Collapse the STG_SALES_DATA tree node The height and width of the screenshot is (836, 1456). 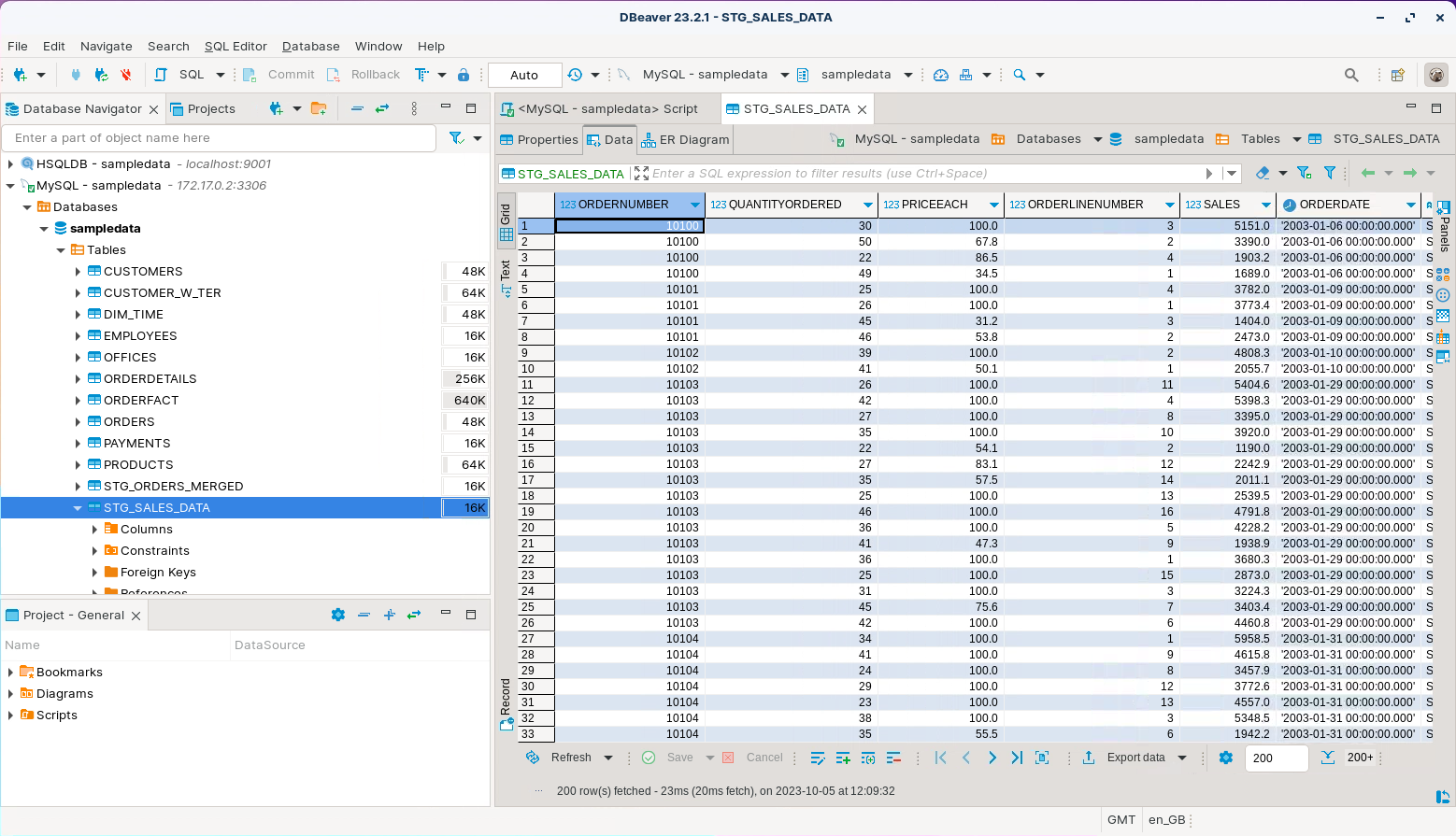click(78, 508)
